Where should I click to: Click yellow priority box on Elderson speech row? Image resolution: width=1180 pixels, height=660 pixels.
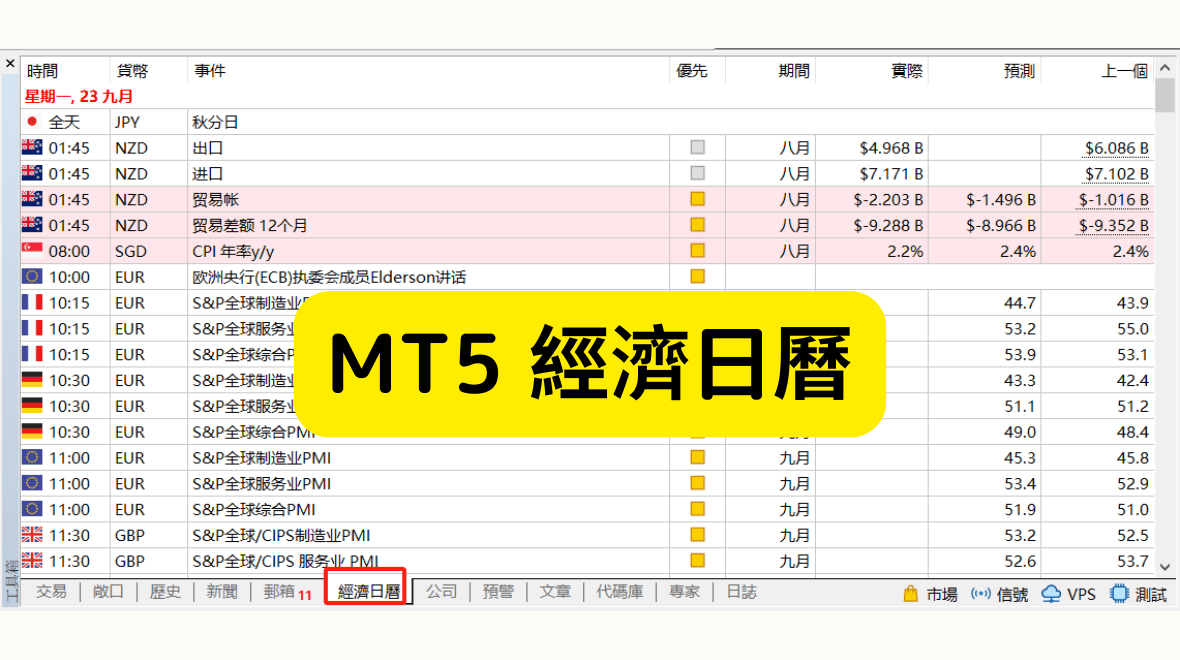(697, 277)
